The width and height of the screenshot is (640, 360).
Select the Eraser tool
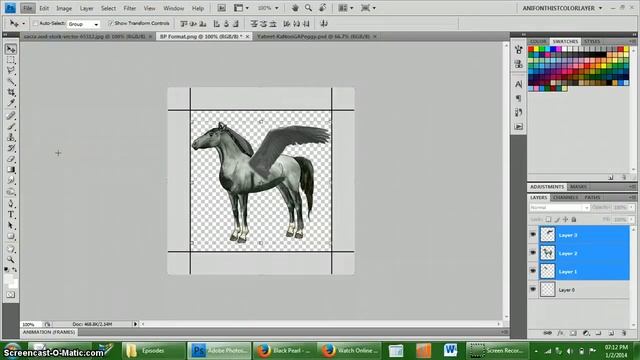[11, 159]
